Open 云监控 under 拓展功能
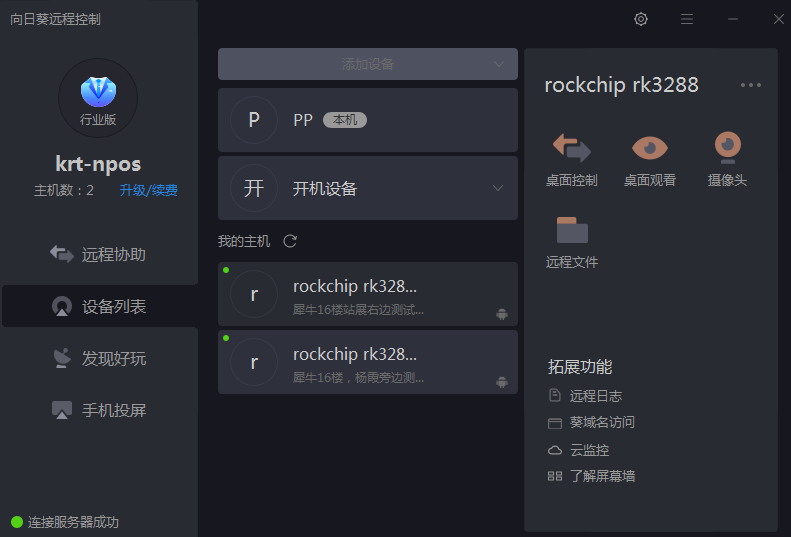Viewport: 791px width, 537px height. [x=579, y=450]
